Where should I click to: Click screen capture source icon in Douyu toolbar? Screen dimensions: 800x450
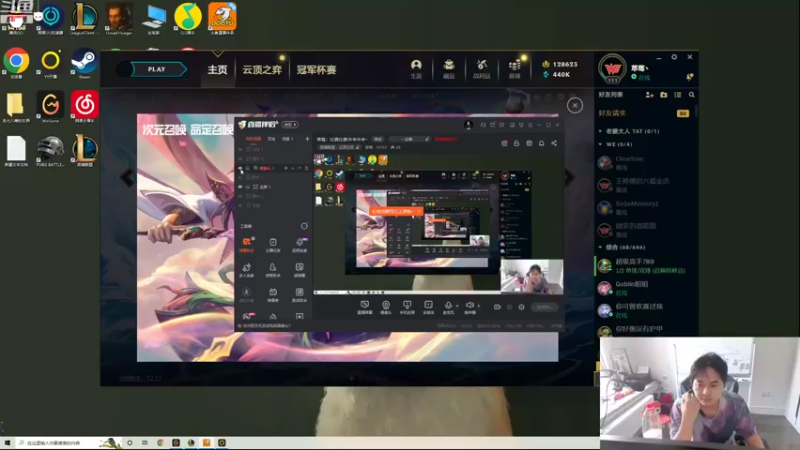click(x=364, y=307)
